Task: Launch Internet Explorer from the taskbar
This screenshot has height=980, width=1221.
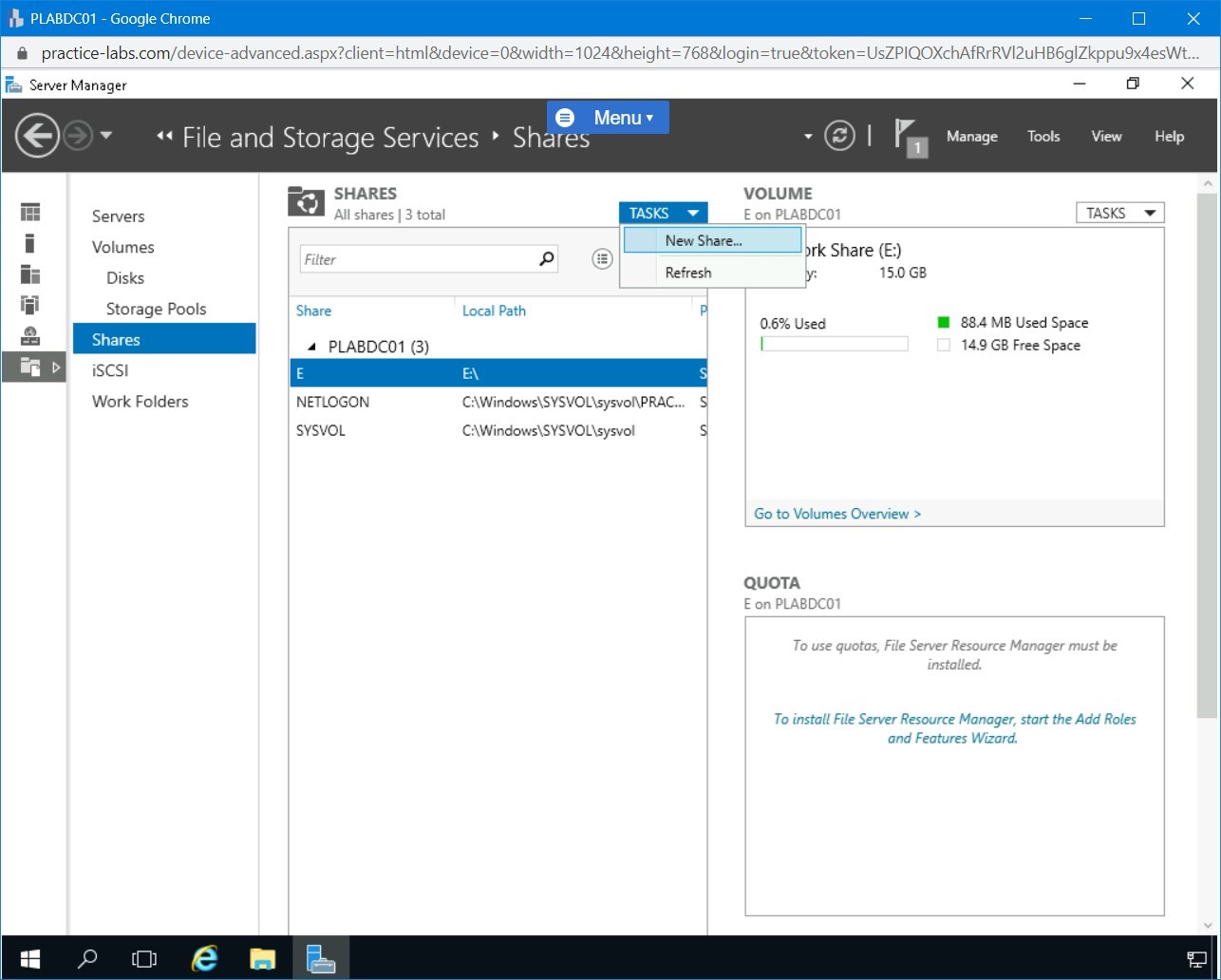Action: (204, 958)
